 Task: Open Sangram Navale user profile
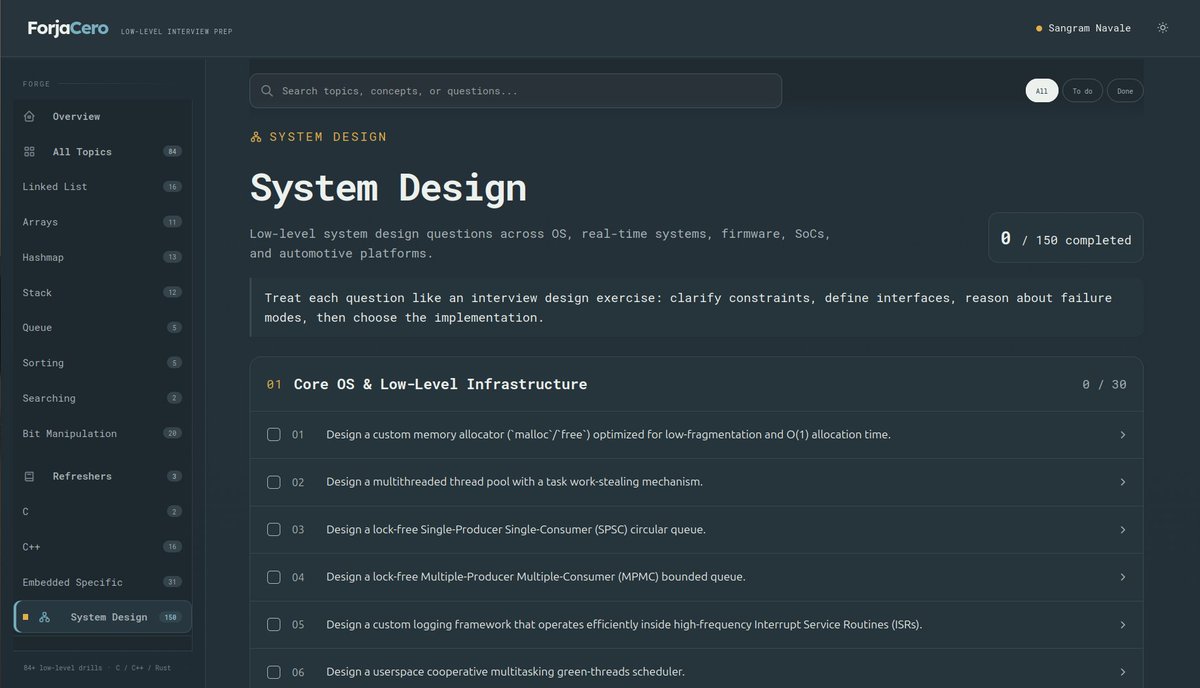coord(1083,28)
